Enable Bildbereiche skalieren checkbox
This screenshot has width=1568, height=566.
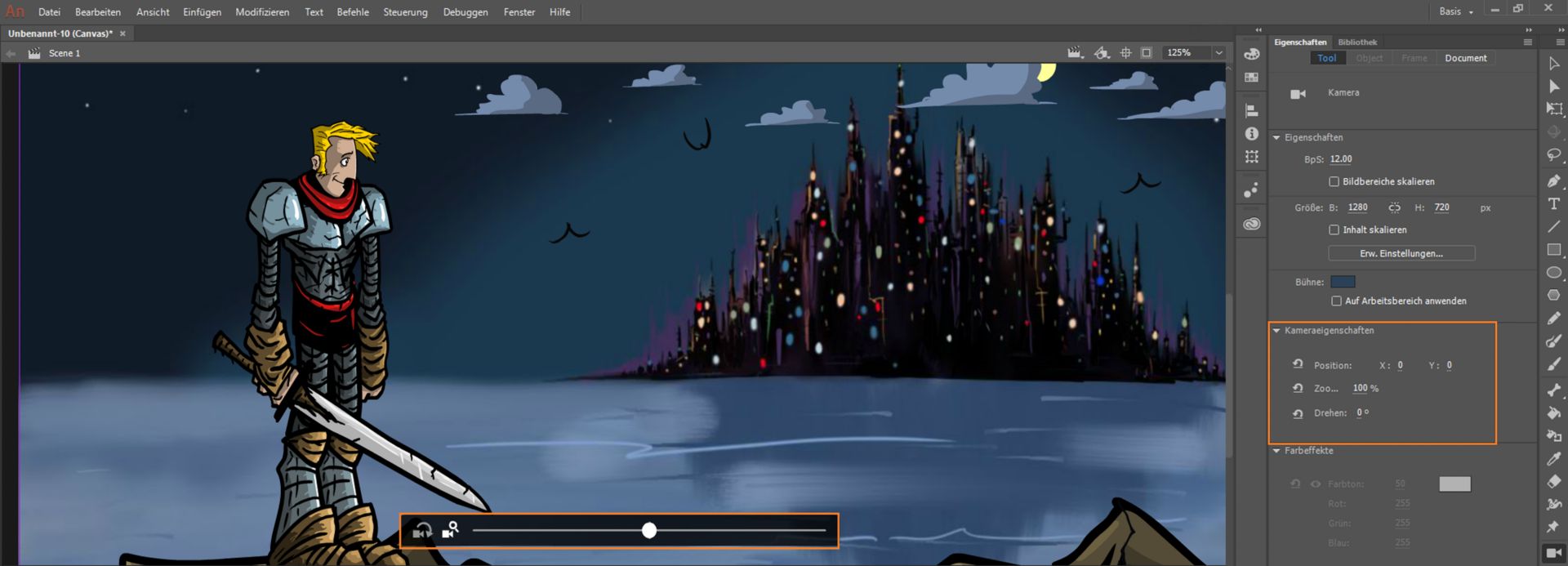pos(1334,181)
